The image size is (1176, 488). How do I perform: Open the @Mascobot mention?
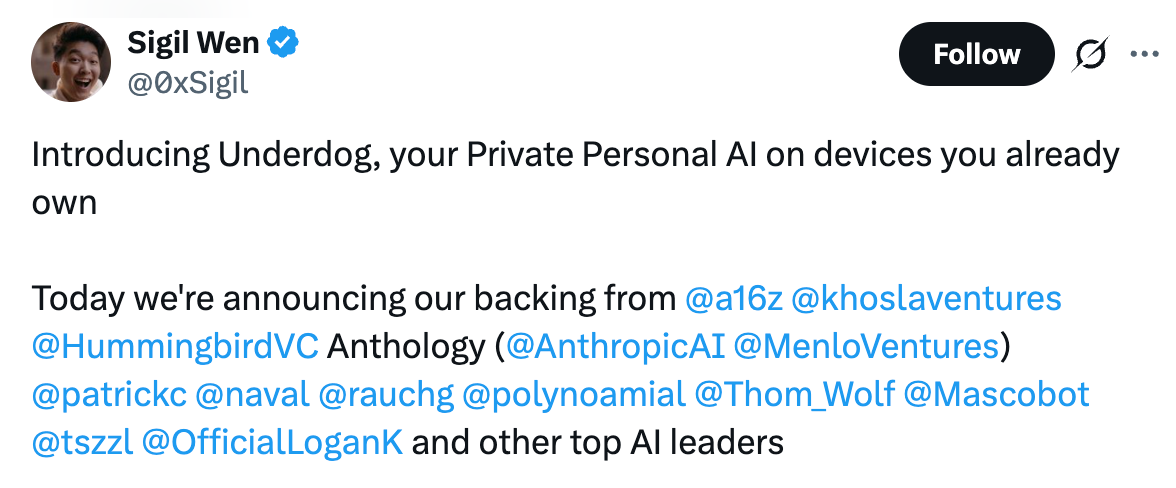pyautogui.click(x=996, y=394)
